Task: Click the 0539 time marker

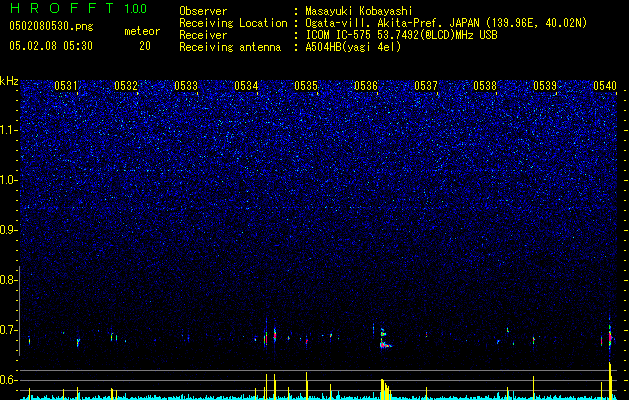Action: click(x=545, y=86)
